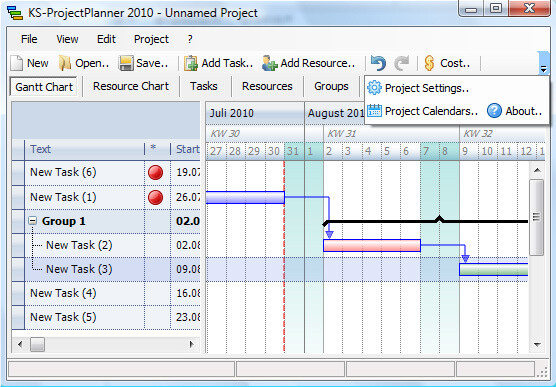Click the New document icon
The image size is (556, 387).
(x=17, y=63)
